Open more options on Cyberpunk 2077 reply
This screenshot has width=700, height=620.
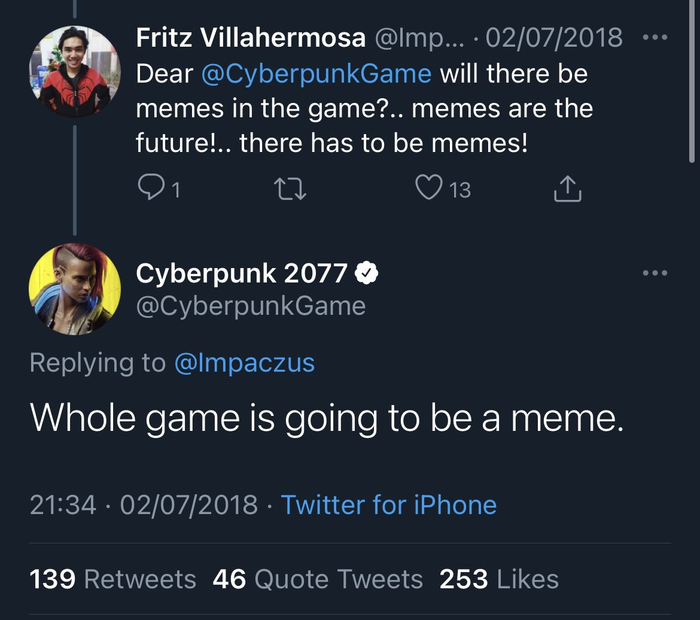tap(654, 272)
